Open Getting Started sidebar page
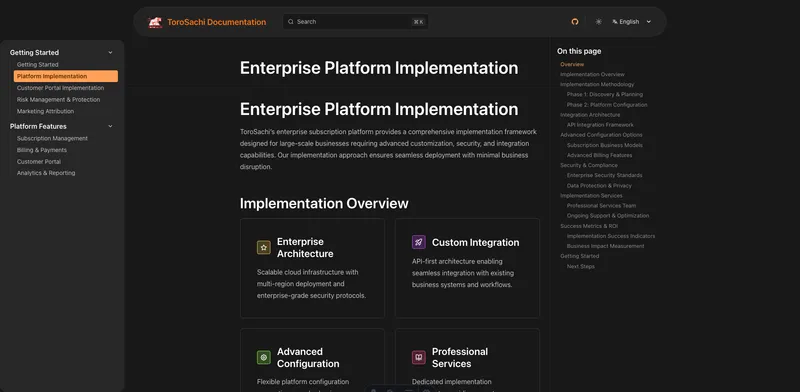This screenshot has width=800, height=392. click(x=38, y=65)
